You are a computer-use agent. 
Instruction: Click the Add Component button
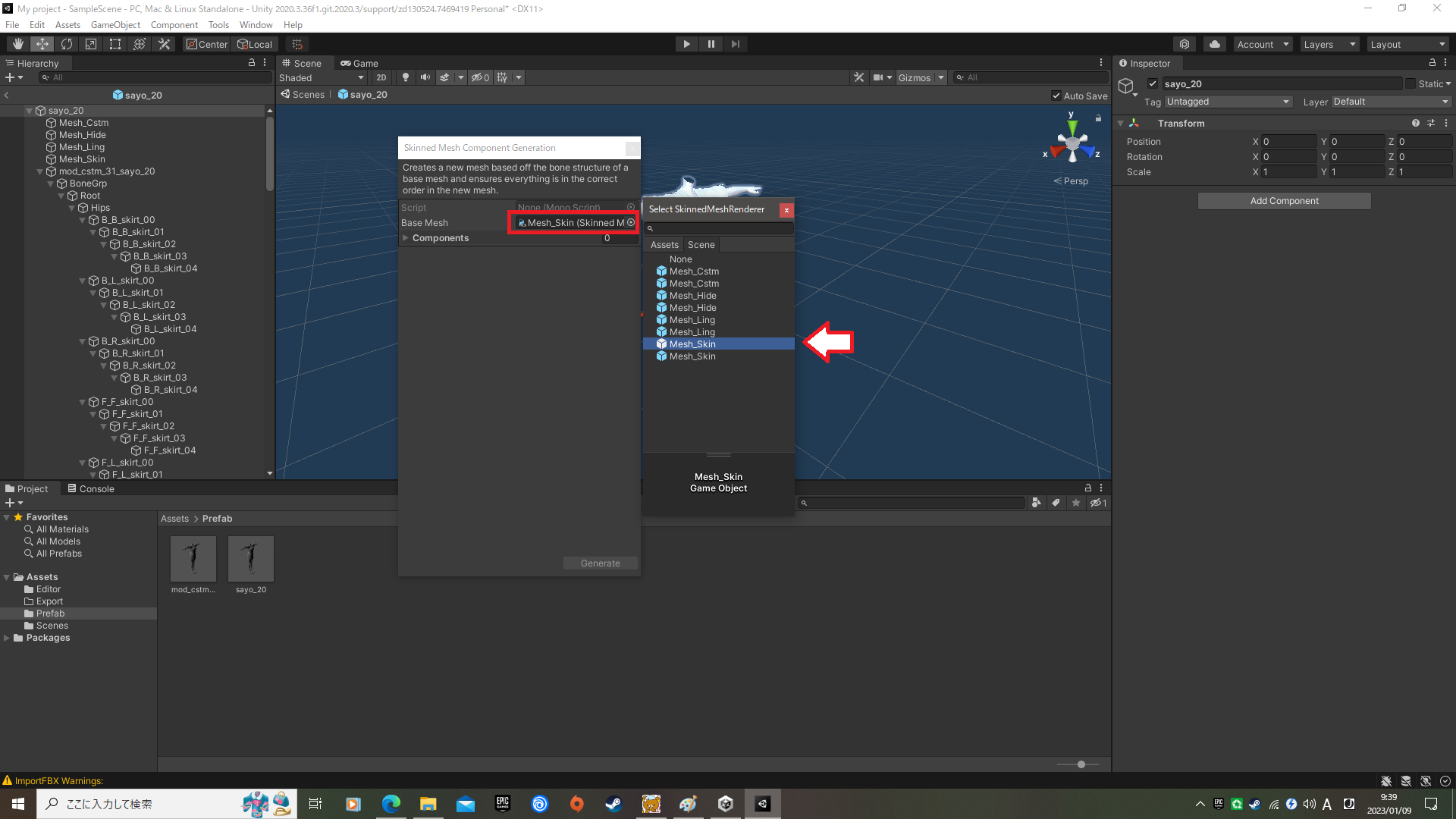[1284, 201]
